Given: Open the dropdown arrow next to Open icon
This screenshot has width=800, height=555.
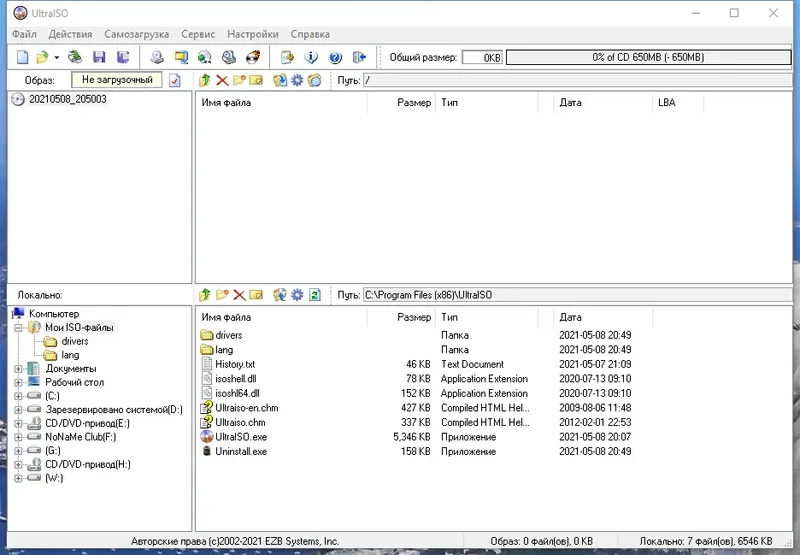Looking at the screenshot, I should 57,57.
